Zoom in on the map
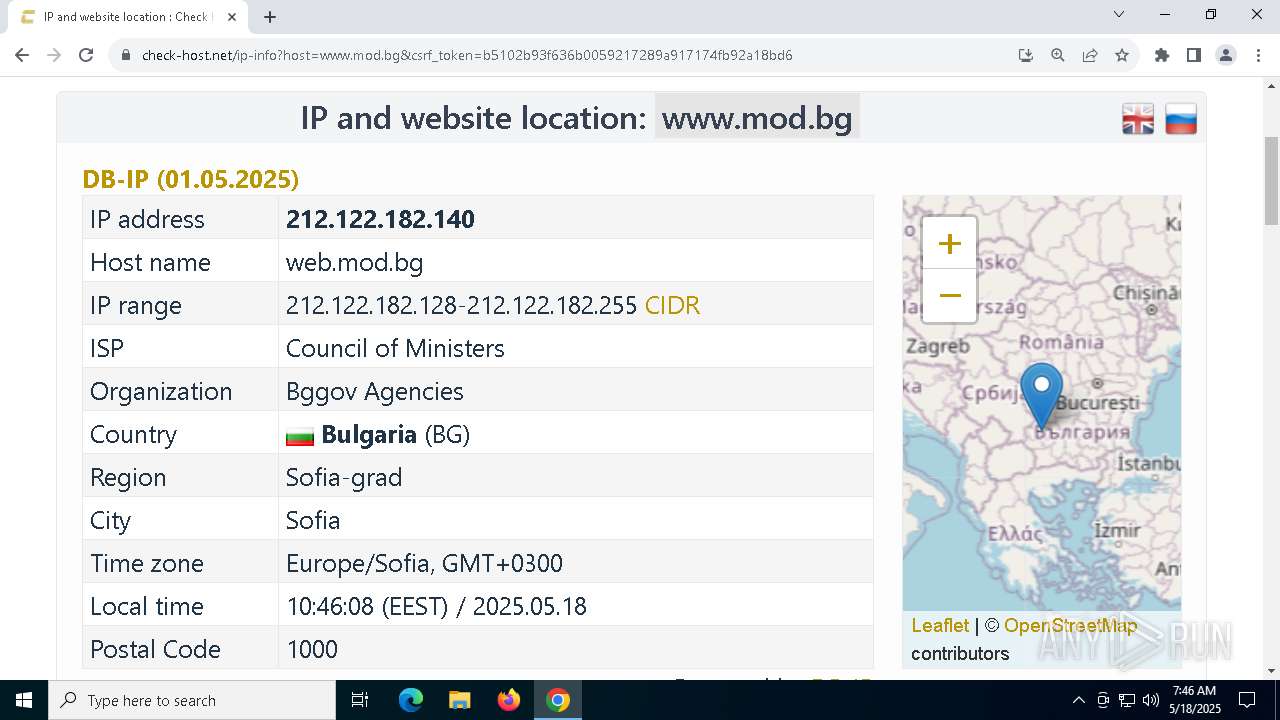Viewport: 1280px width, 720px height. [949, 243]
